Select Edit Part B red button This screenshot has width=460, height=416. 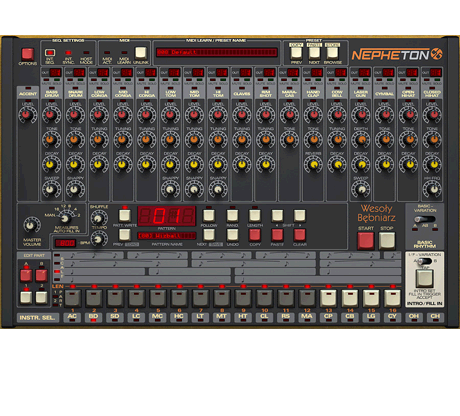[41, 276]
